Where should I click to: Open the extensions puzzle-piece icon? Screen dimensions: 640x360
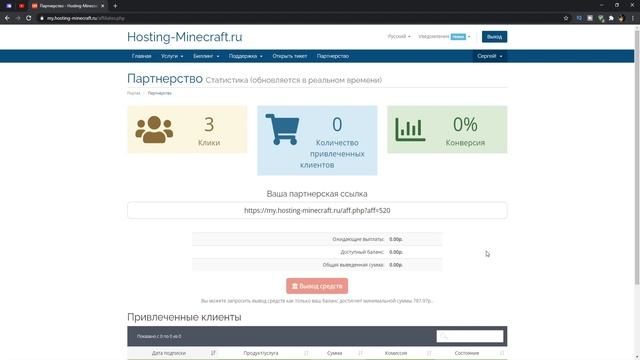click(611, 18)
